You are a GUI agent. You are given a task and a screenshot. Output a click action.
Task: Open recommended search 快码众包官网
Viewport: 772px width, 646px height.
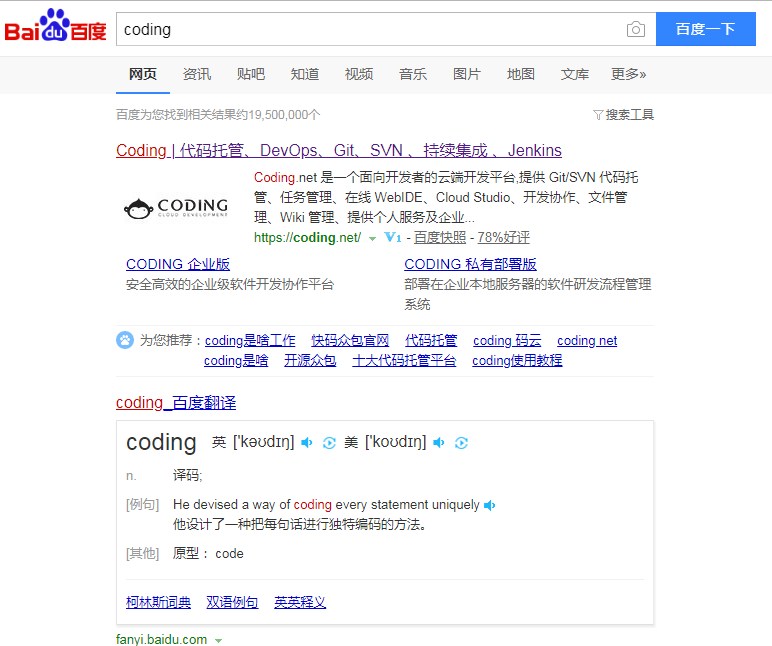350,341
